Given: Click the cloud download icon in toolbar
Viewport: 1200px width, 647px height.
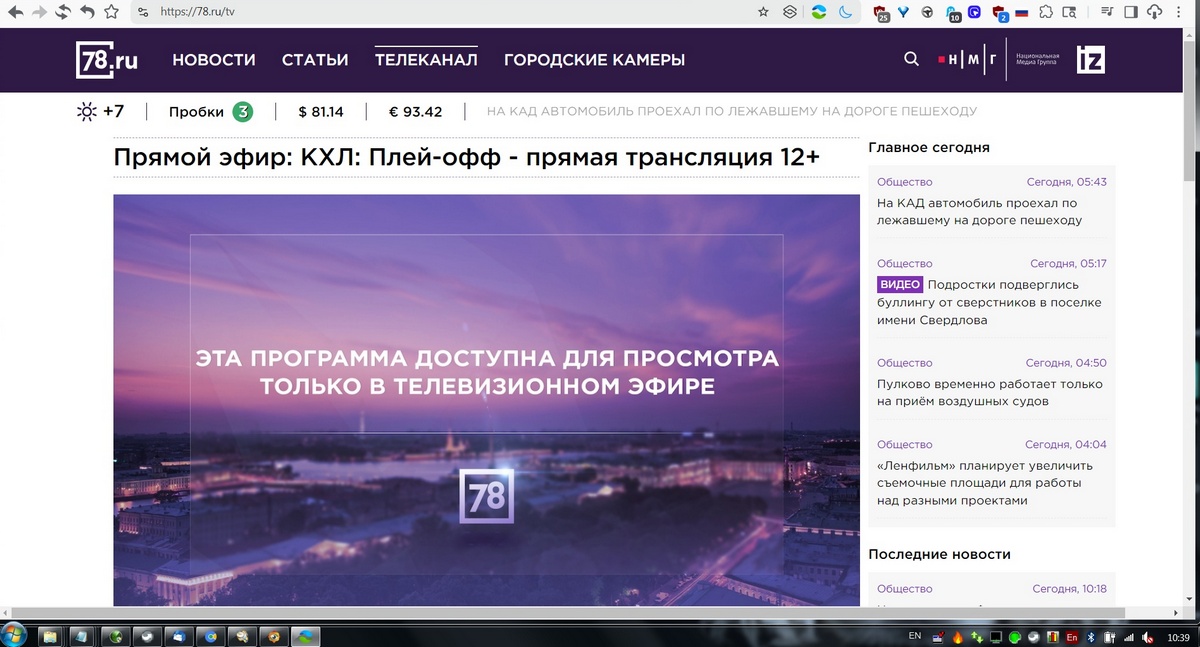Looking at the screenshot, I should pos(1155,12).
